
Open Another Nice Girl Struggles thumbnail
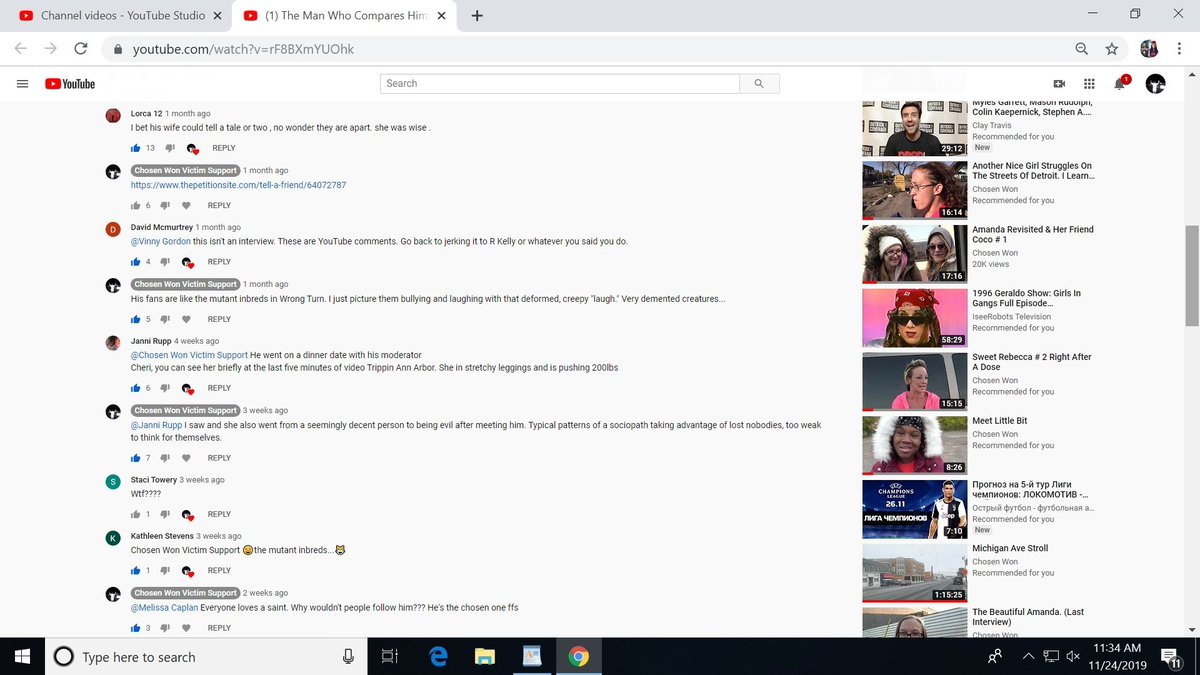(915, 190)
